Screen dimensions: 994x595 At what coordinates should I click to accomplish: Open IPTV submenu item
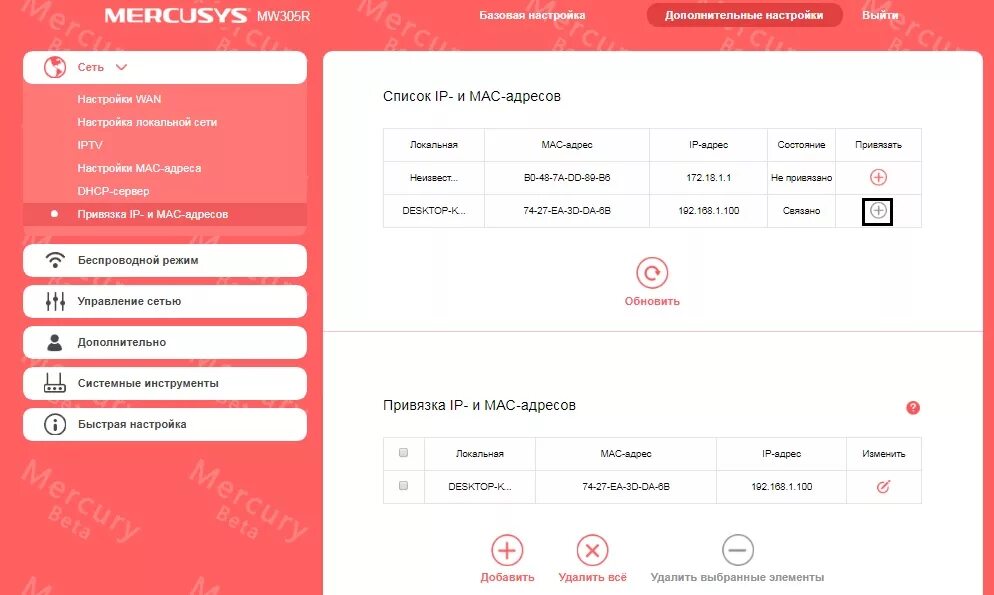click(89, 145)
